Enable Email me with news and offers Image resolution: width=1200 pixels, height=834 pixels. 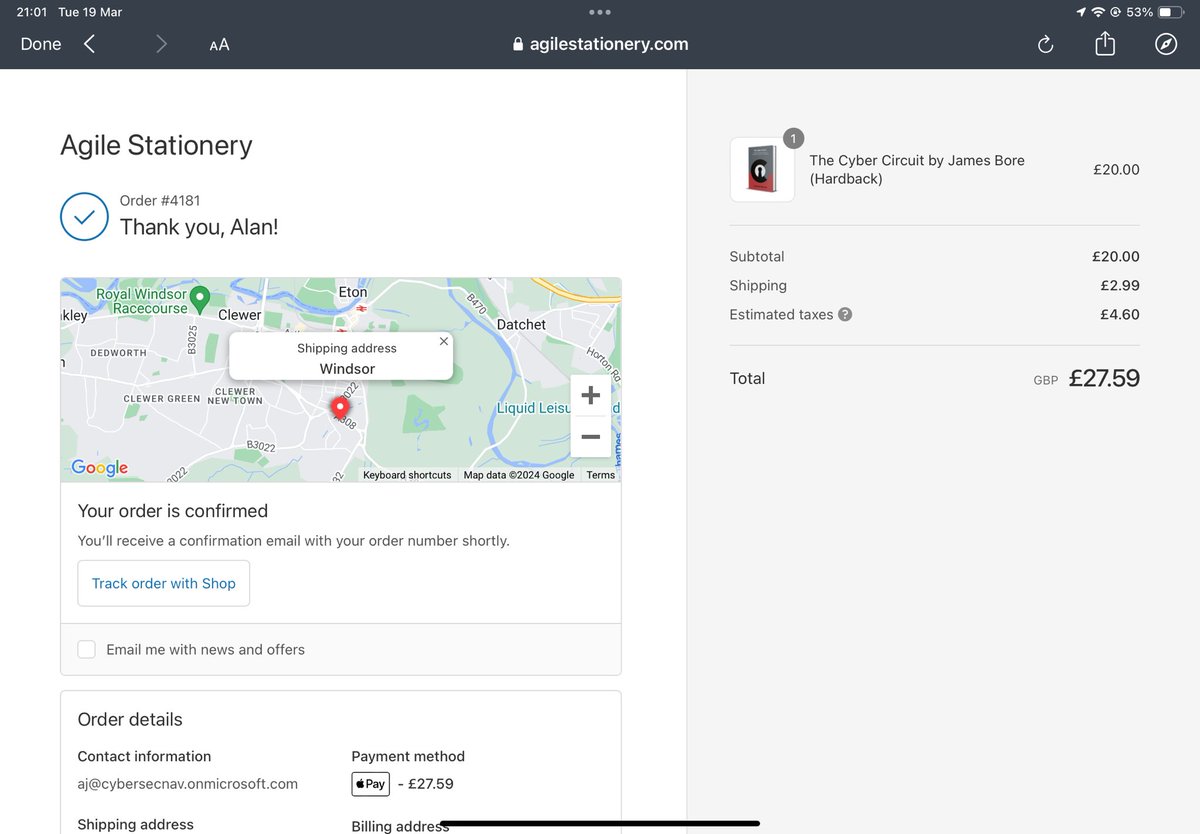coord(87,649)
